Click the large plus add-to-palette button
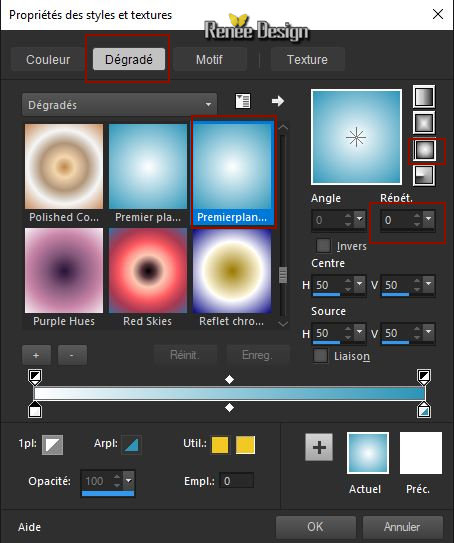Viewport: 454px width, 543px height. coord(319,447)
